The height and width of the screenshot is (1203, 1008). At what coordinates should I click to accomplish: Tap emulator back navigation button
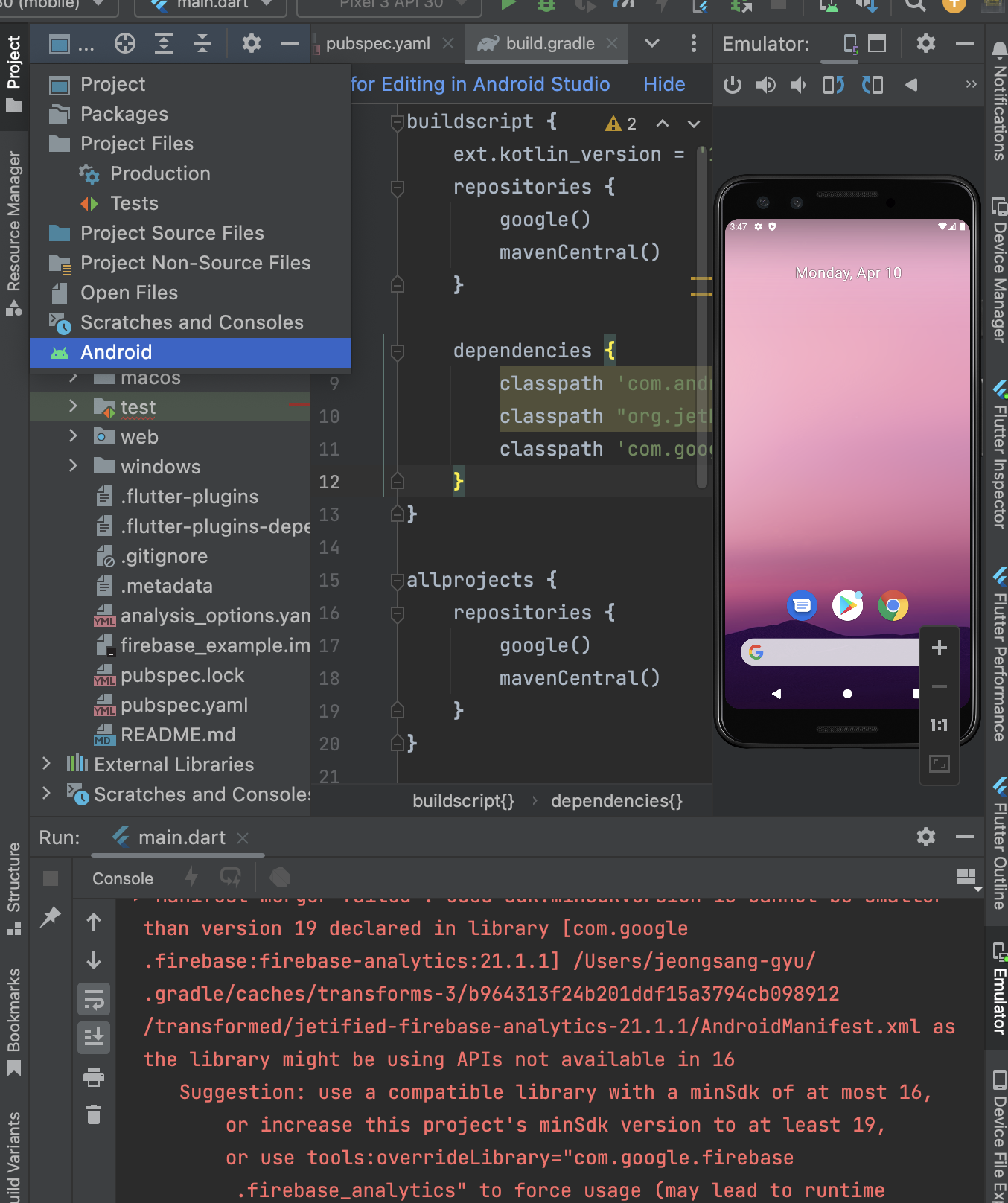click(x=776, y=694)
